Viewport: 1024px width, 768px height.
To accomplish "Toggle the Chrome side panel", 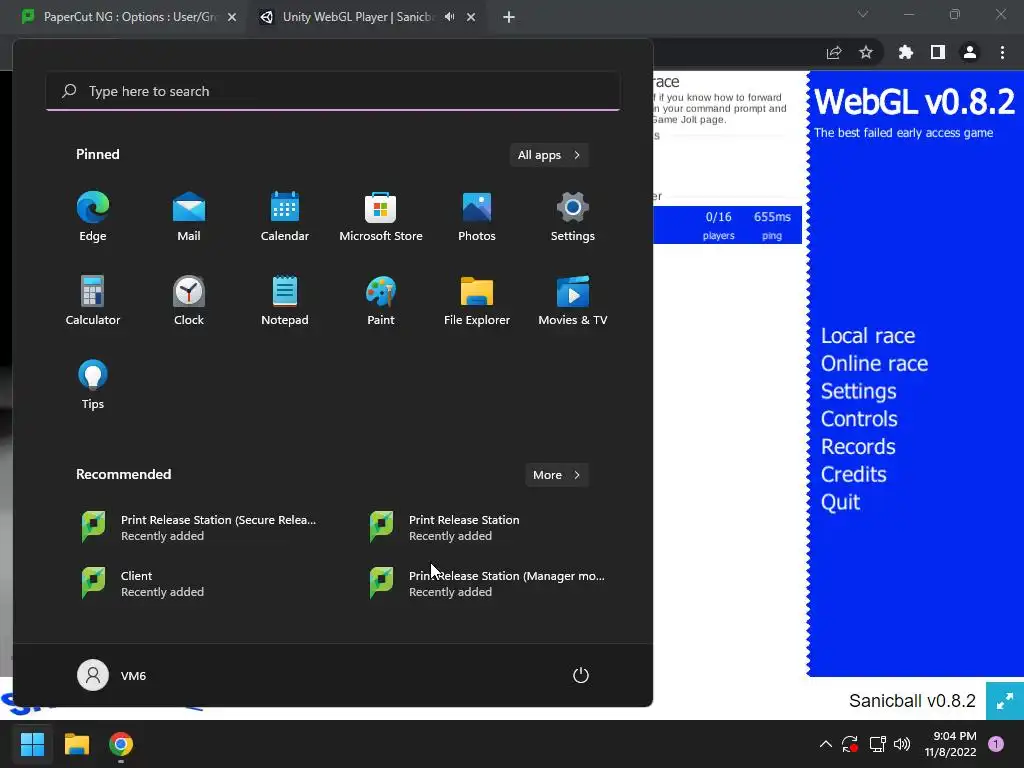I will 938,52.
